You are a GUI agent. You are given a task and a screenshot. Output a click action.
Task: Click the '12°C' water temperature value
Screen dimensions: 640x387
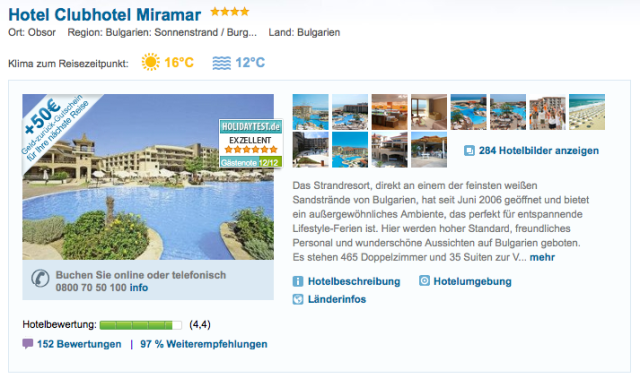(250, 62)
